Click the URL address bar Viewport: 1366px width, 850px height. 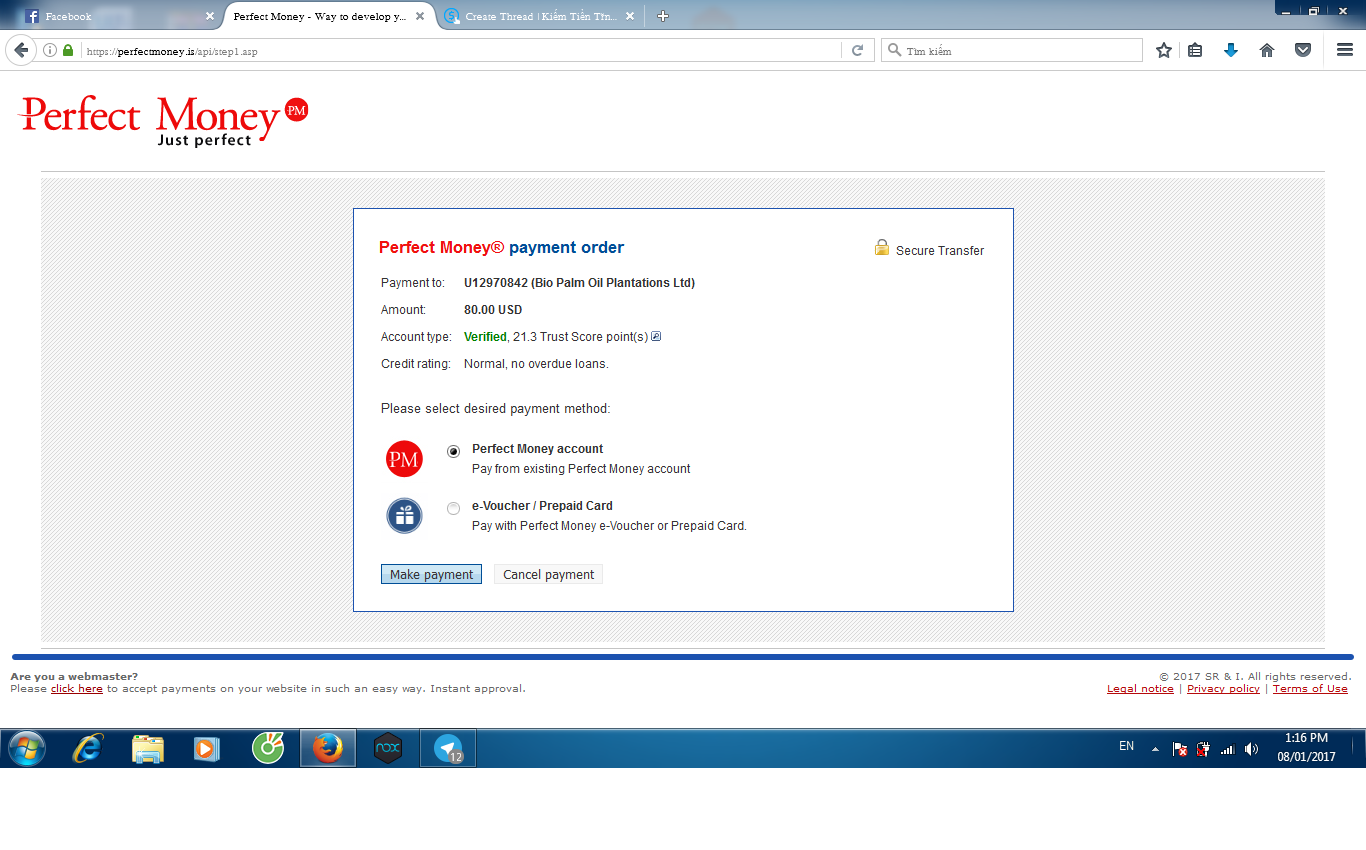pyautogui.click(x=460, y=50)
